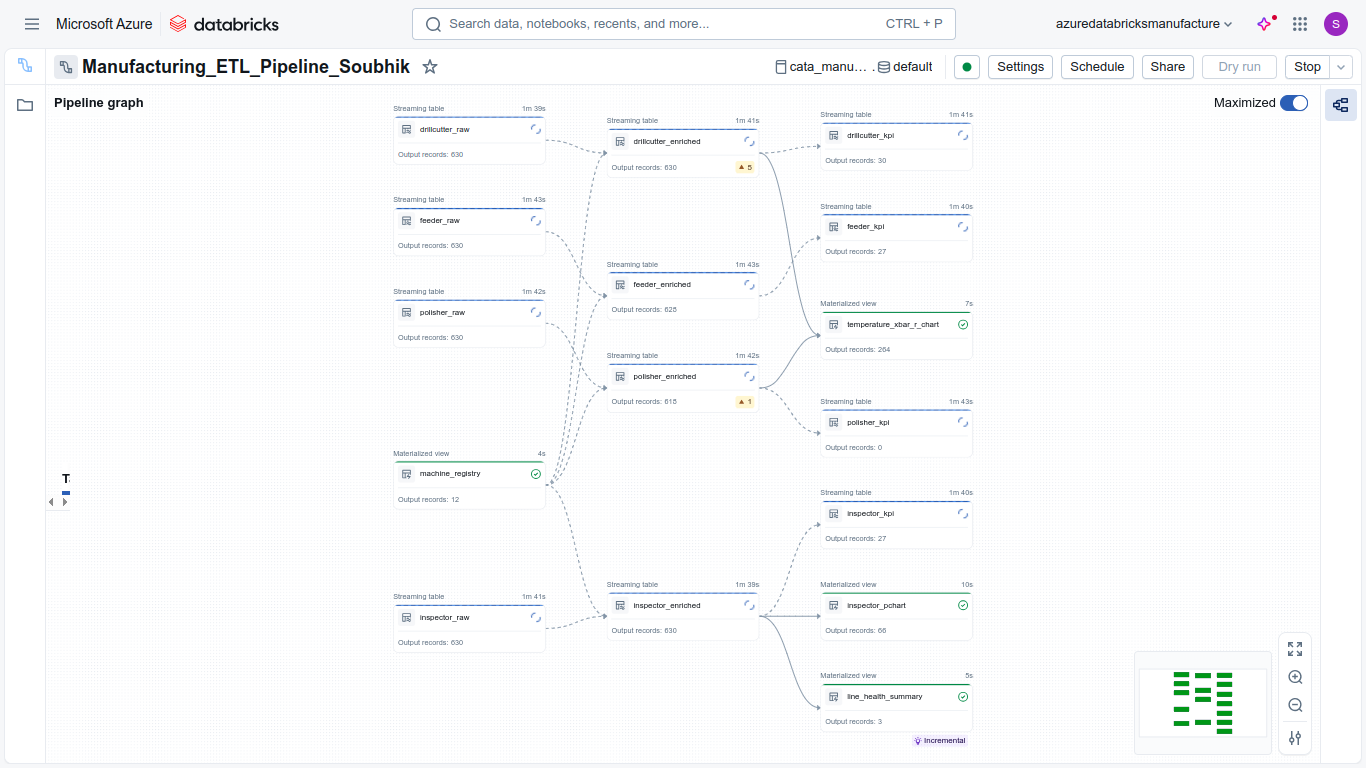1366x768 pixels.
Task: Open the graph display settings sliders icon
Action: (1294, 738)
